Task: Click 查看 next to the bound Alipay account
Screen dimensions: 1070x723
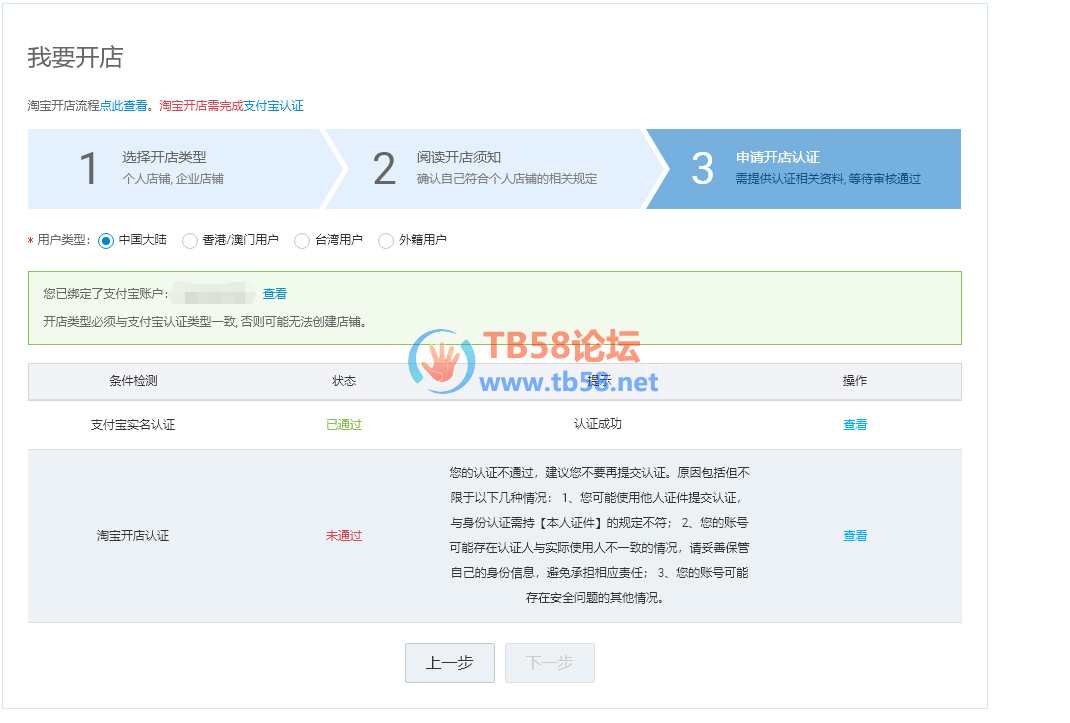Action: tap(275, 294)
